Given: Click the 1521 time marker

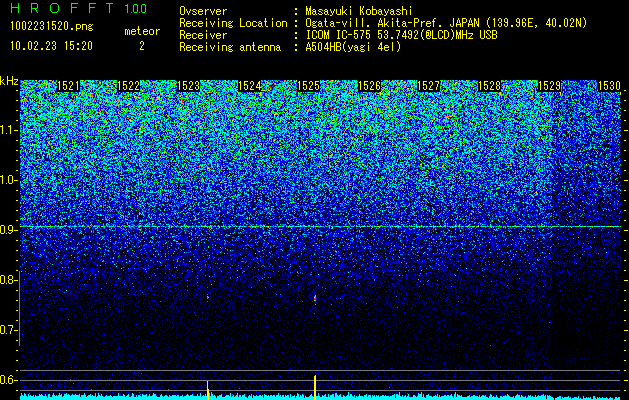Looking at the screenshot, I should coord(69,86).
